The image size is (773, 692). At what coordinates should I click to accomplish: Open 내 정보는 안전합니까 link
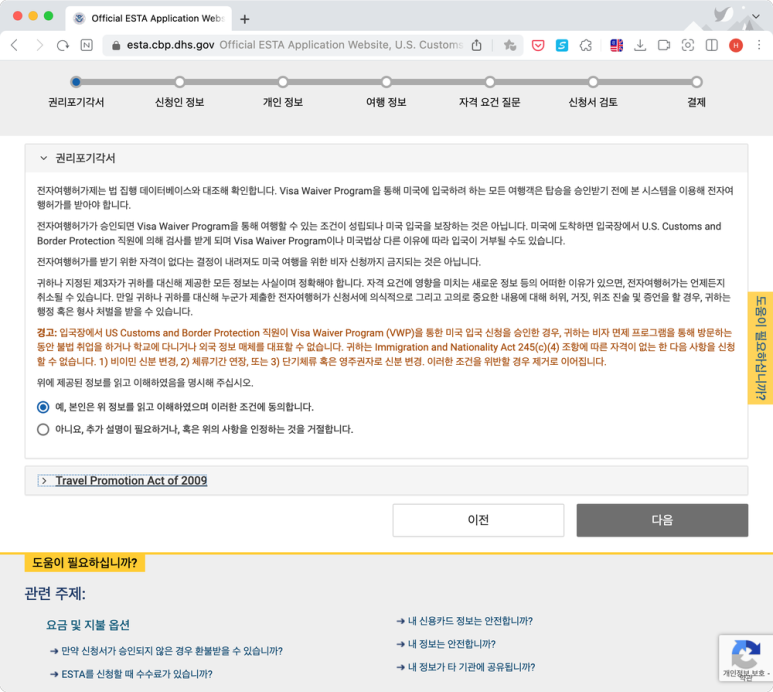[x=446, y=644]
